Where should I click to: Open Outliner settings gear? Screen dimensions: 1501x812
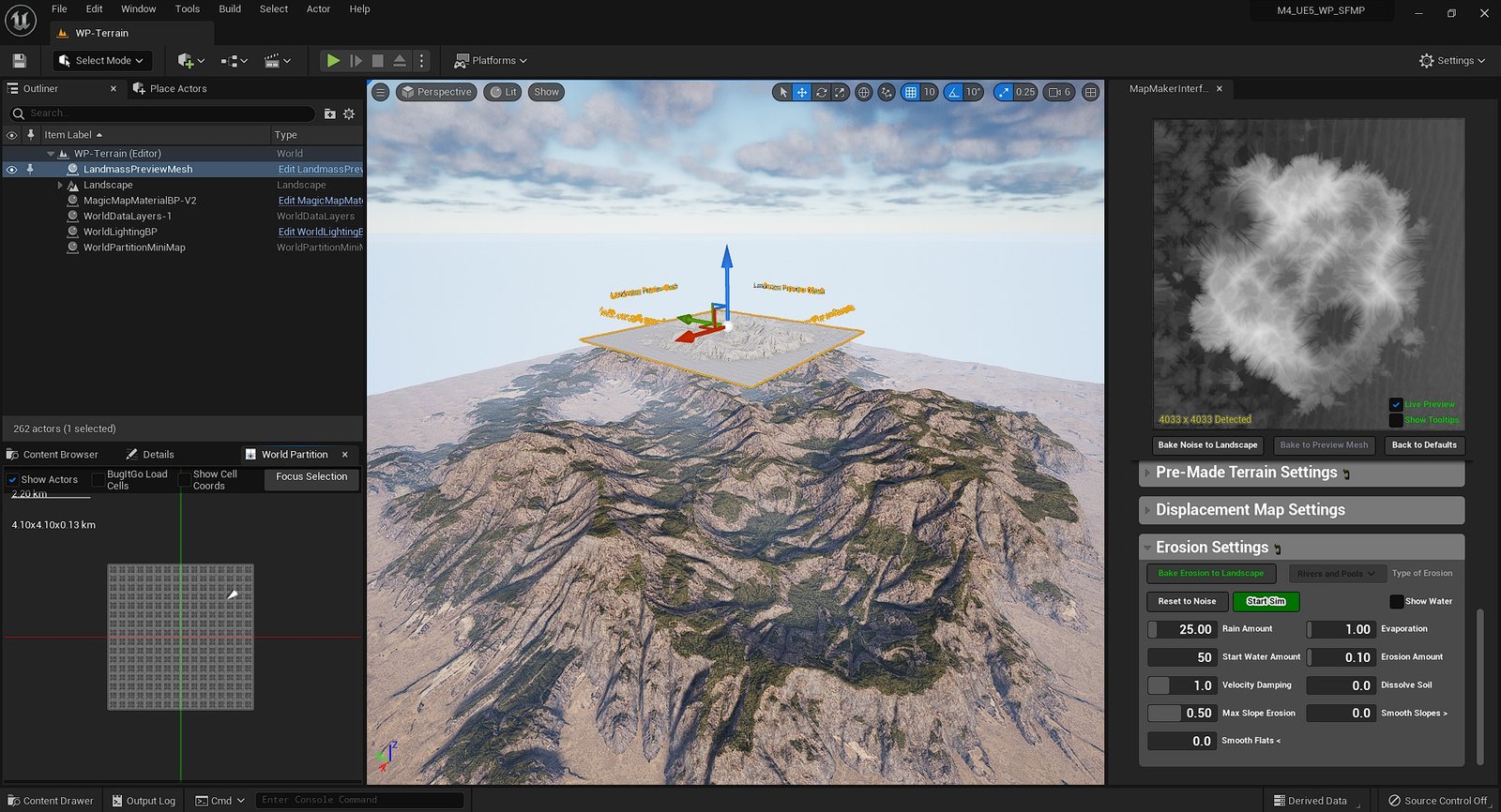tap(349, 113)
